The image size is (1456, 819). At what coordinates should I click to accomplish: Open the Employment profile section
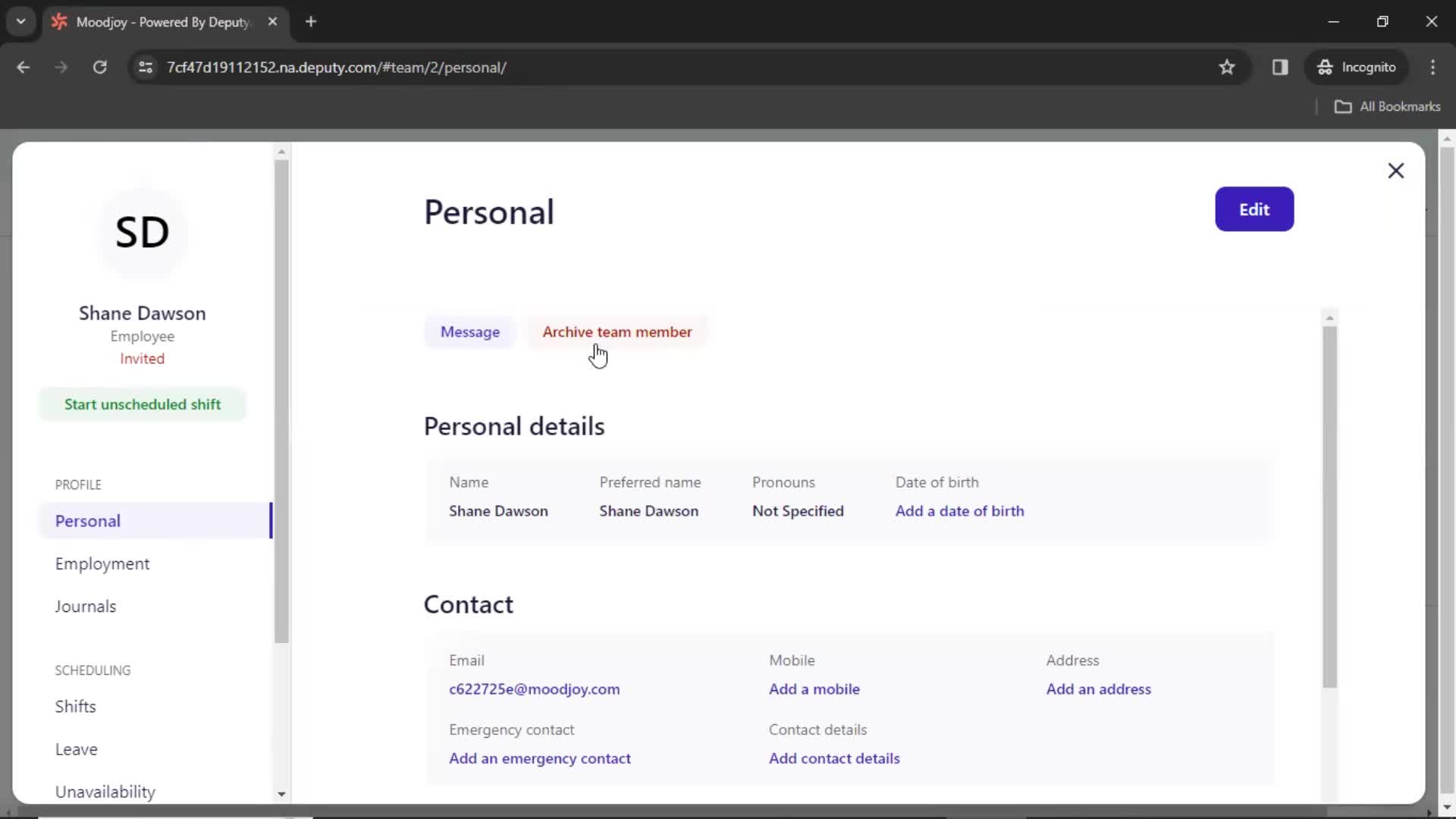102,563
